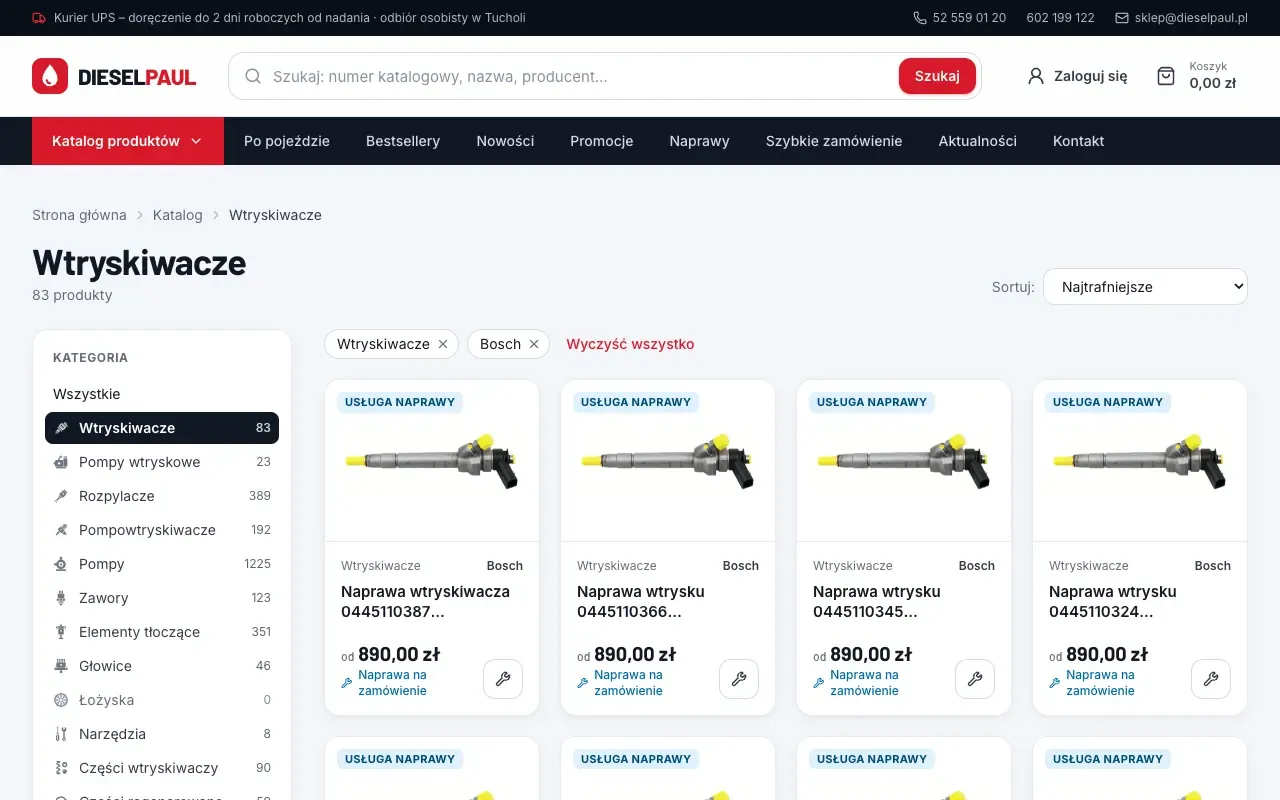Click Strona główna breadcrumb
Screen dimensions: 1280x800
click(79, 215)
